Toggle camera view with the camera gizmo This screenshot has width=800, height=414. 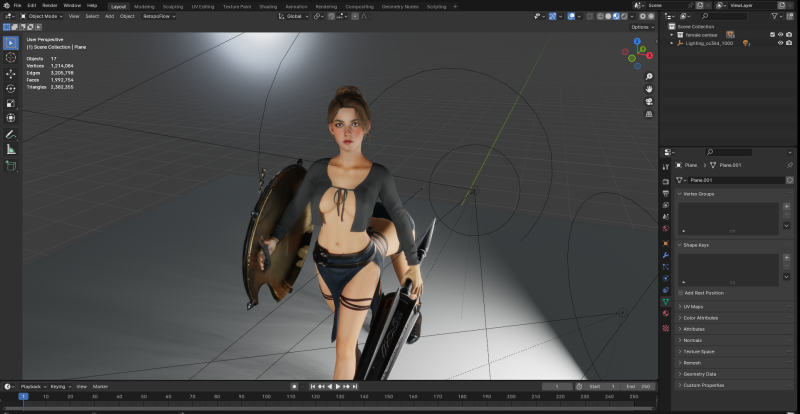coord(650,102)
